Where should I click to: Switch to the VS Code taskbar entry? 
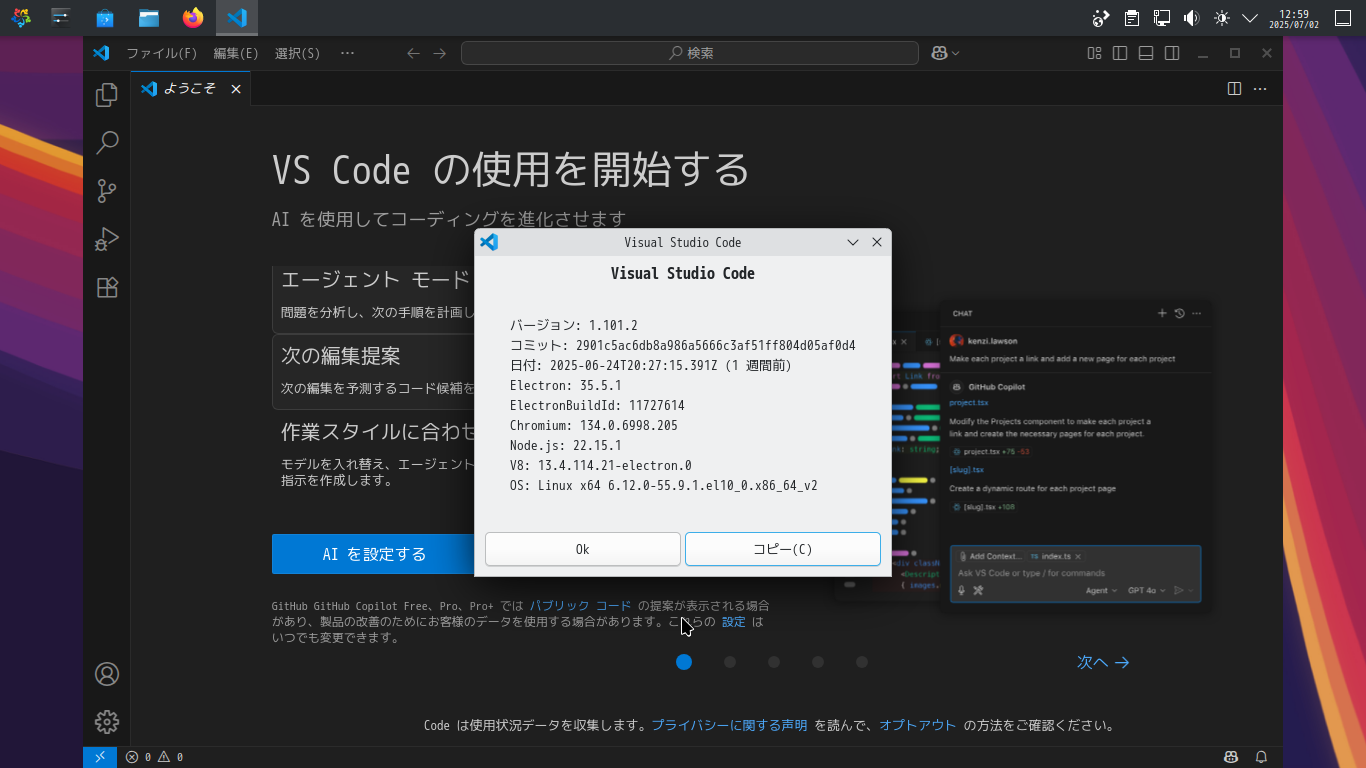point(237,18)
